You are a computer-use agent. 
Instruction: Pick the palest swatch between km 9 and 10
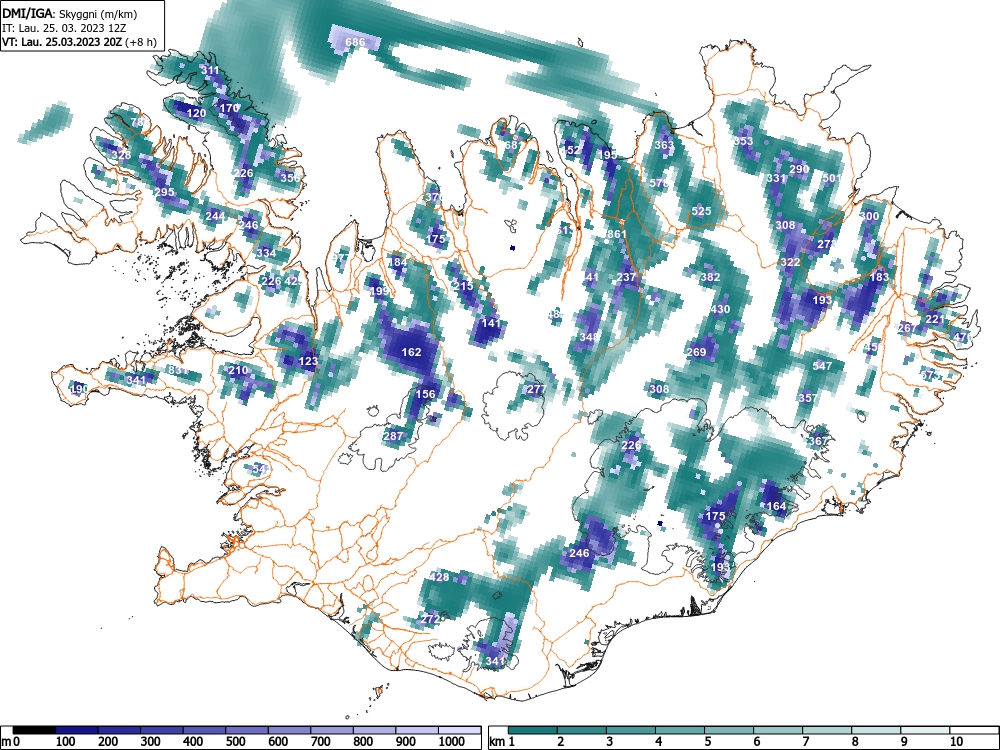pyautogui.click(x=925, y=730)
